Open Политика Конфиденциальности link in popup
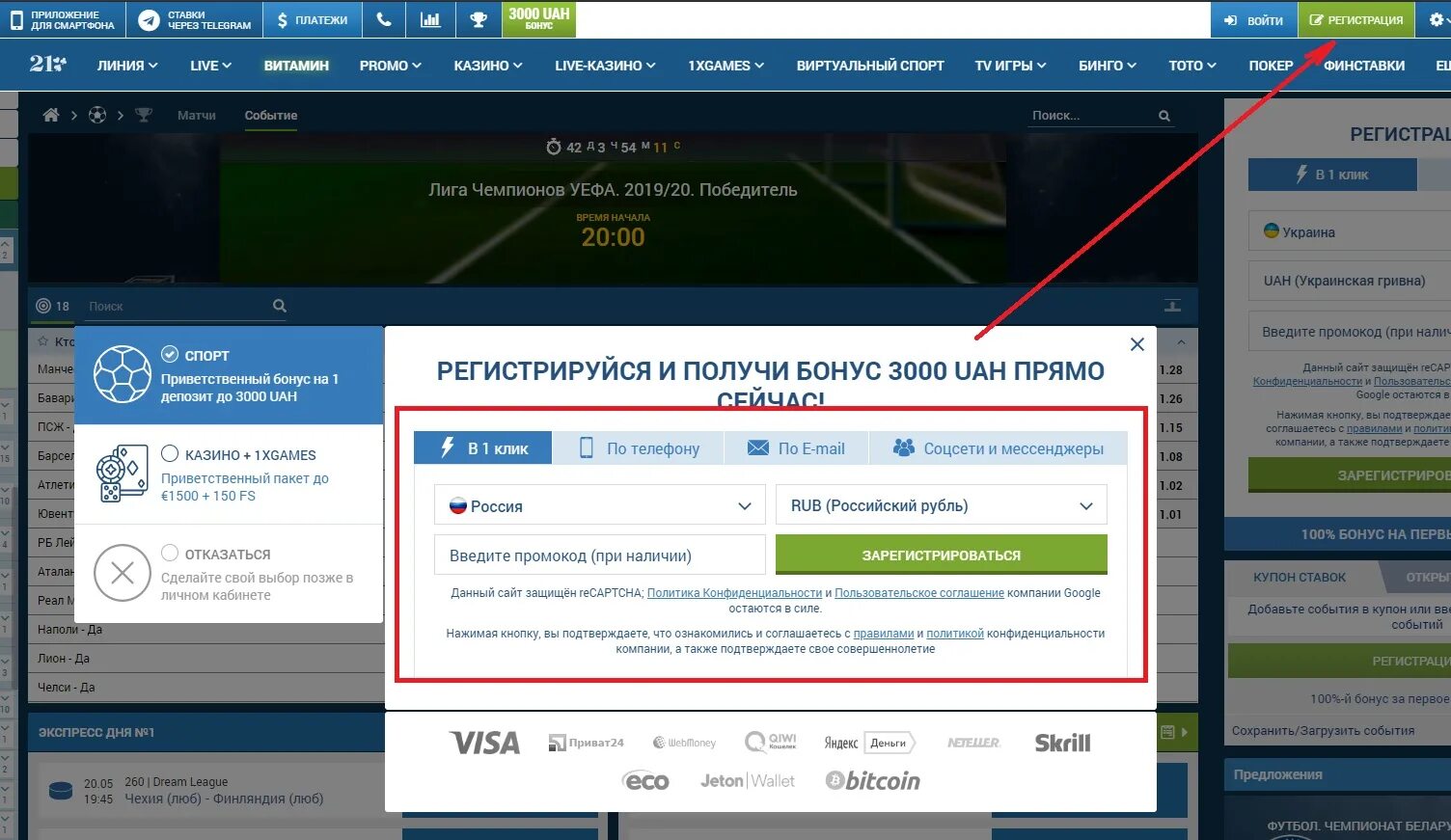 pos(734,593)
